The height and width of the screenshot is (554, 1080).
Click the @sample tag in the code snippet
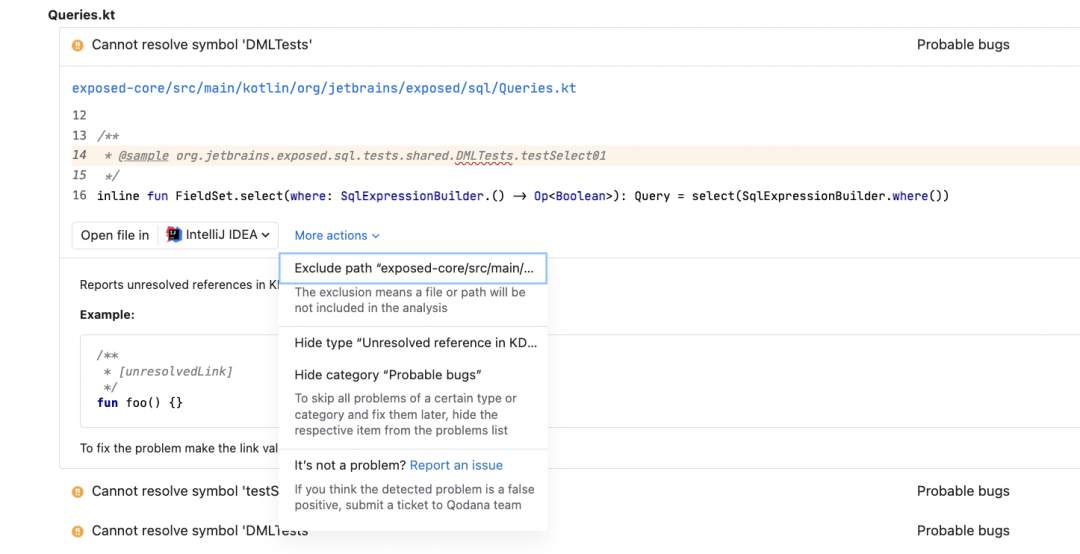pyautogui.click(x=143, y=155)
